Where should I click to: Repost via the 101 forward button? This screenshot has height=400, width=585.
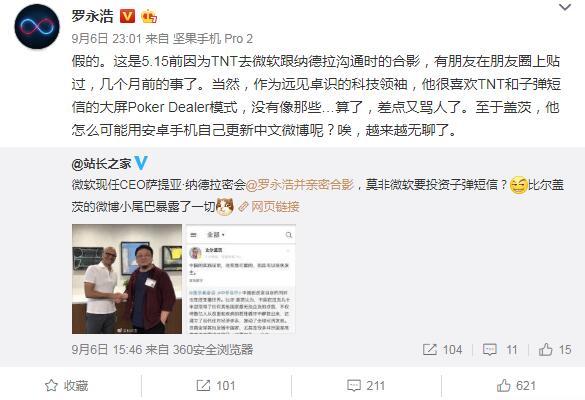(x=216, y=385)
